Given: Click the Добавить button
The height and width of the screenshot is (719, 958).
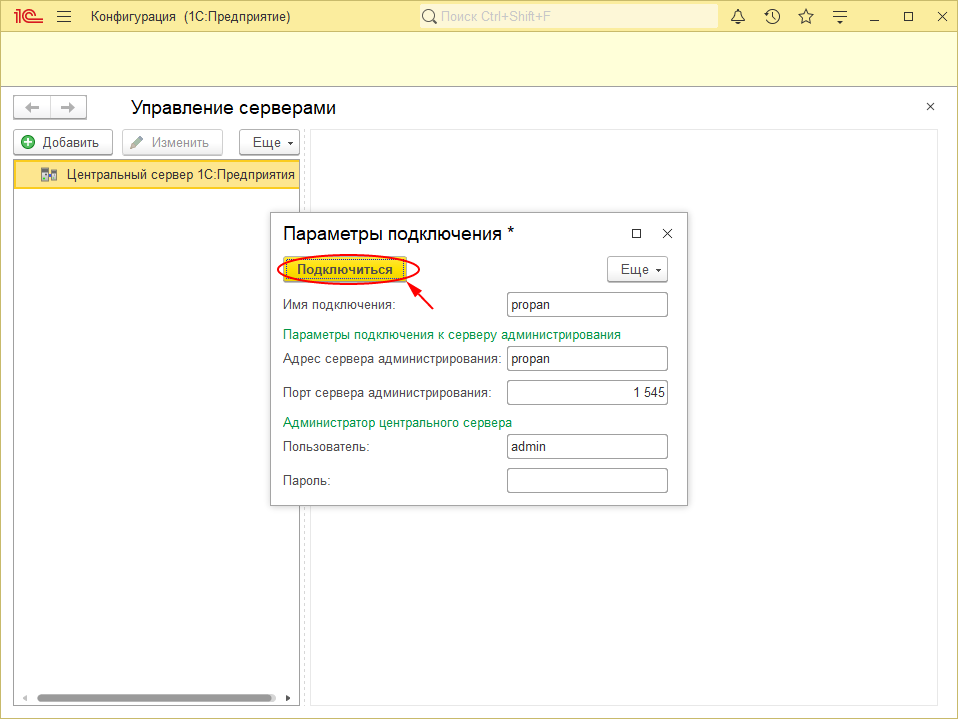Looking at the screenshot, I should coord(62,142).
